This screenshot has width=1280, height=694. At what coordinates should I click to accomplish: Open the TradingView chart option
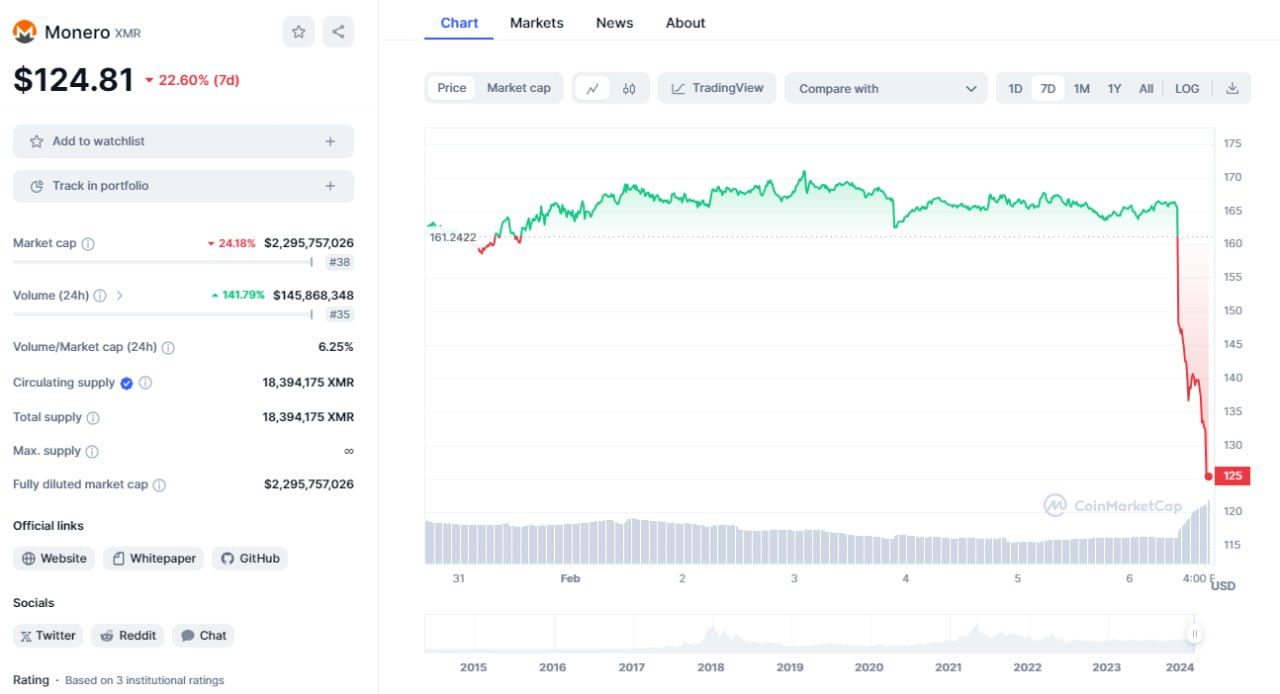tap(717, 88)
